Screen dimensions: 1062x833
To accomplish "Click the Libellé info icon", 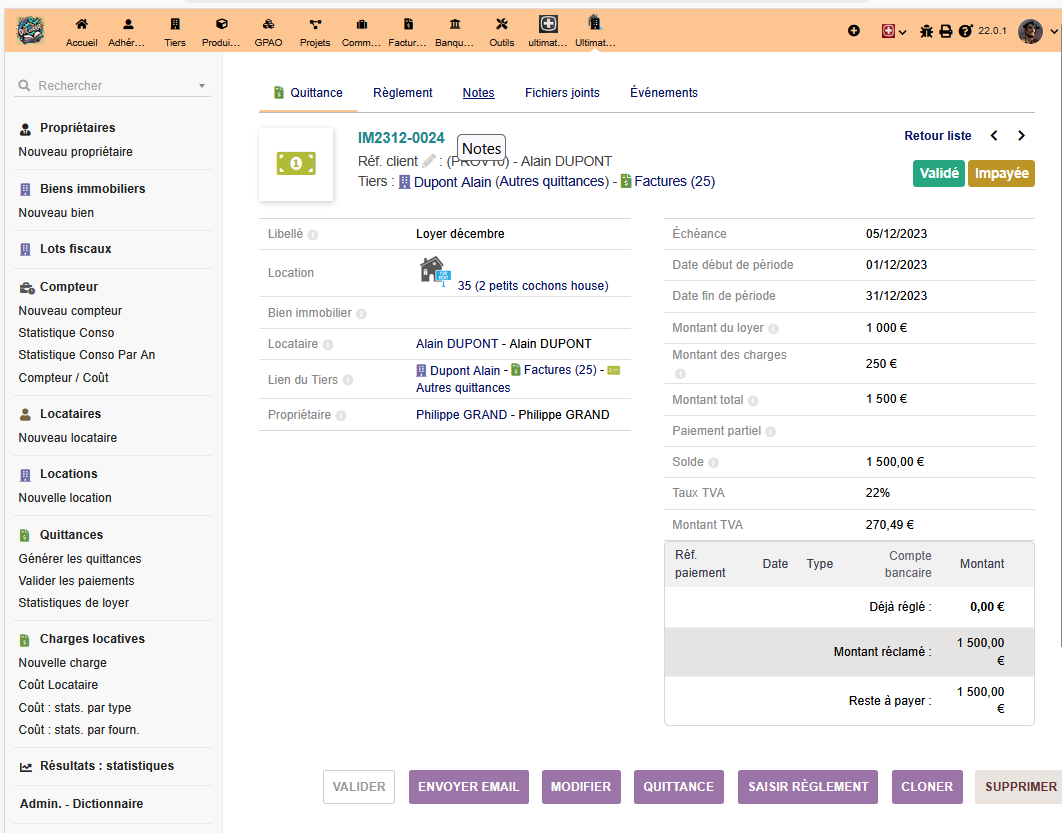I will [313, 235].
